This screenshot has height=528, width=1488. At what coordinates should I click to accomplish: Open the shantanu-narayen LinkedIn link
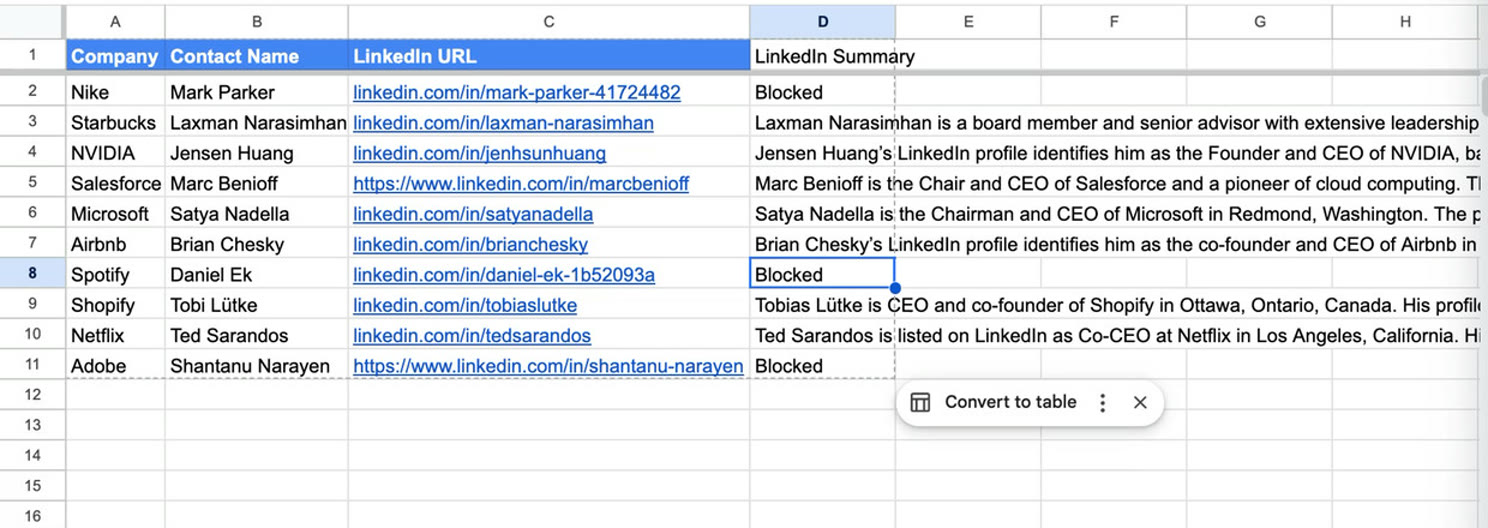point(548,366)
